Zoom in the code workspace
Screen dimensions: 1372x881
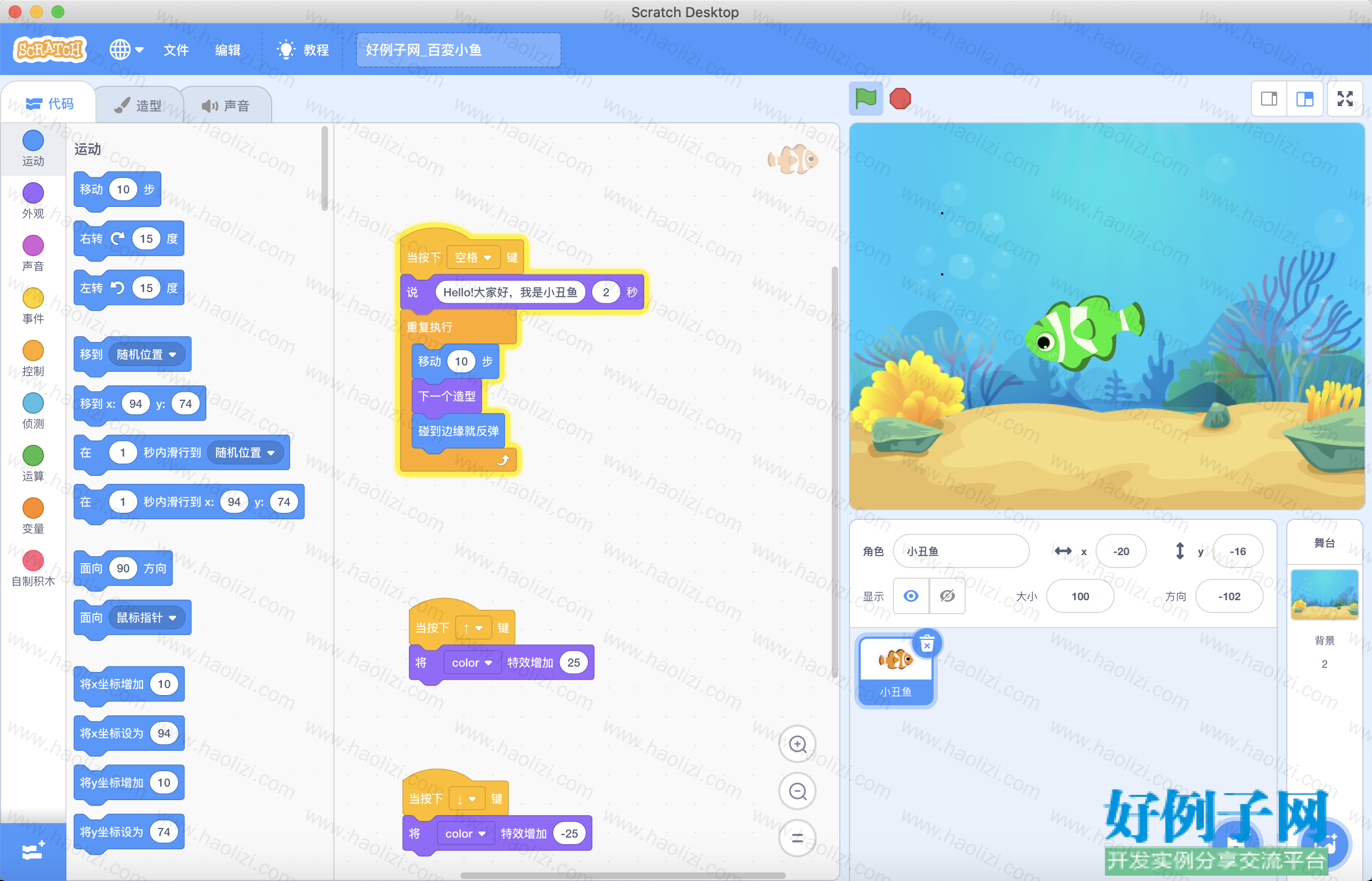(x=797, y=744)
